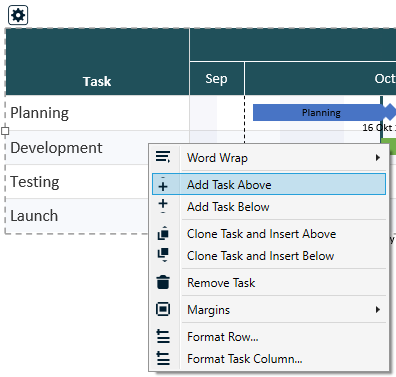Click the Sep month header
Viewport: 396px width, 377px height.
(217, 79)
